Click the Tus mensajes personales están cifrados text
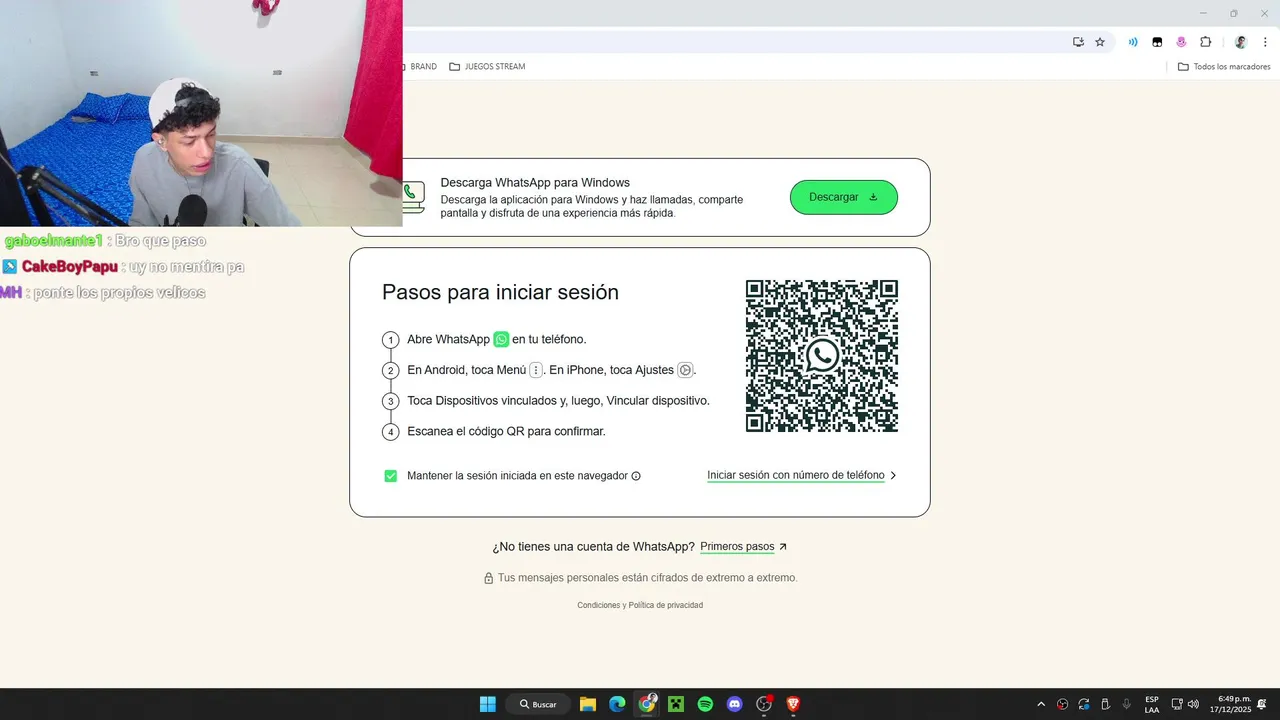1280x720 pixels. pyautogui.click(x=647, y=578)
